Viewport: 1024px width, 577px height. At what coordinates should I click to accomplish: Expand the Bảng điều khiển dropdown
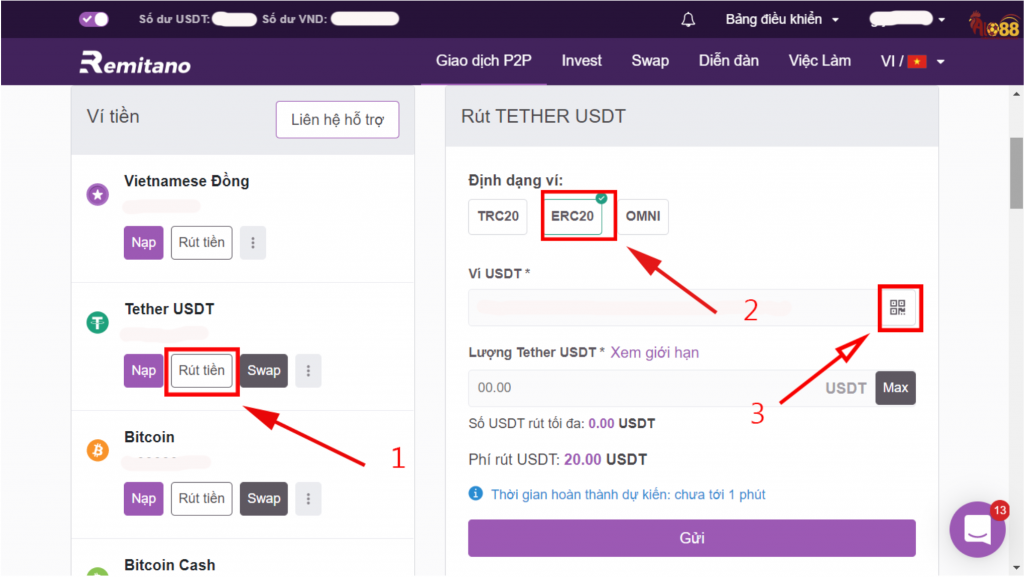click(x=782, y=20)
